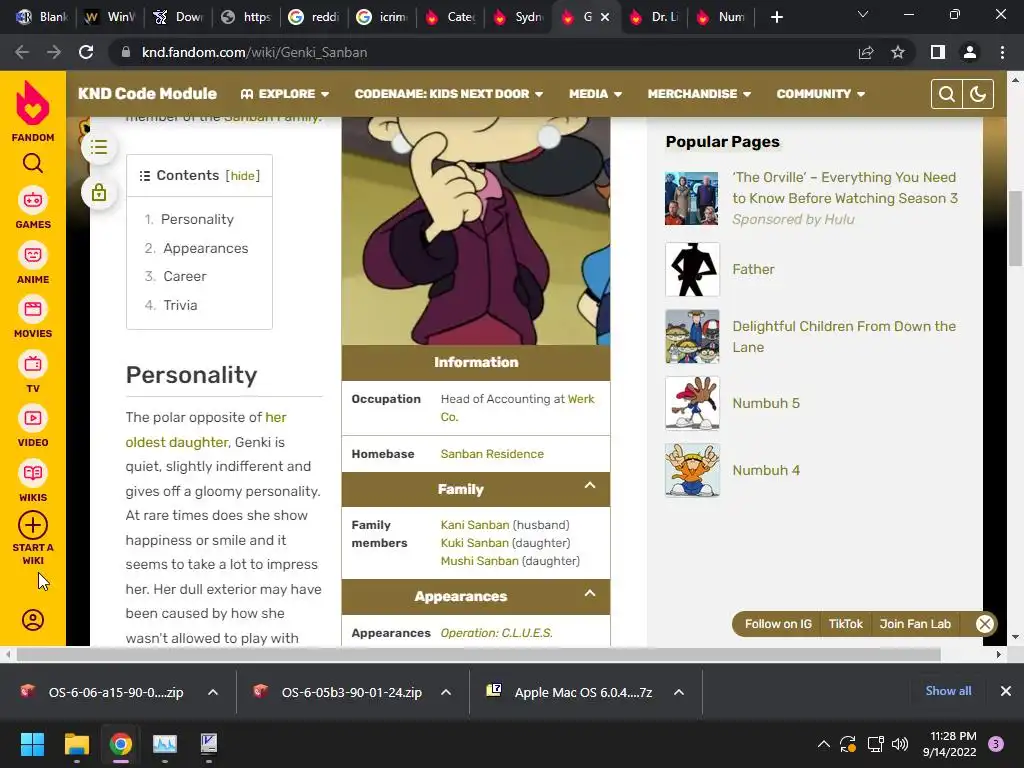
Task: Jump to Appearances in Contents
Action: (206, 248)
